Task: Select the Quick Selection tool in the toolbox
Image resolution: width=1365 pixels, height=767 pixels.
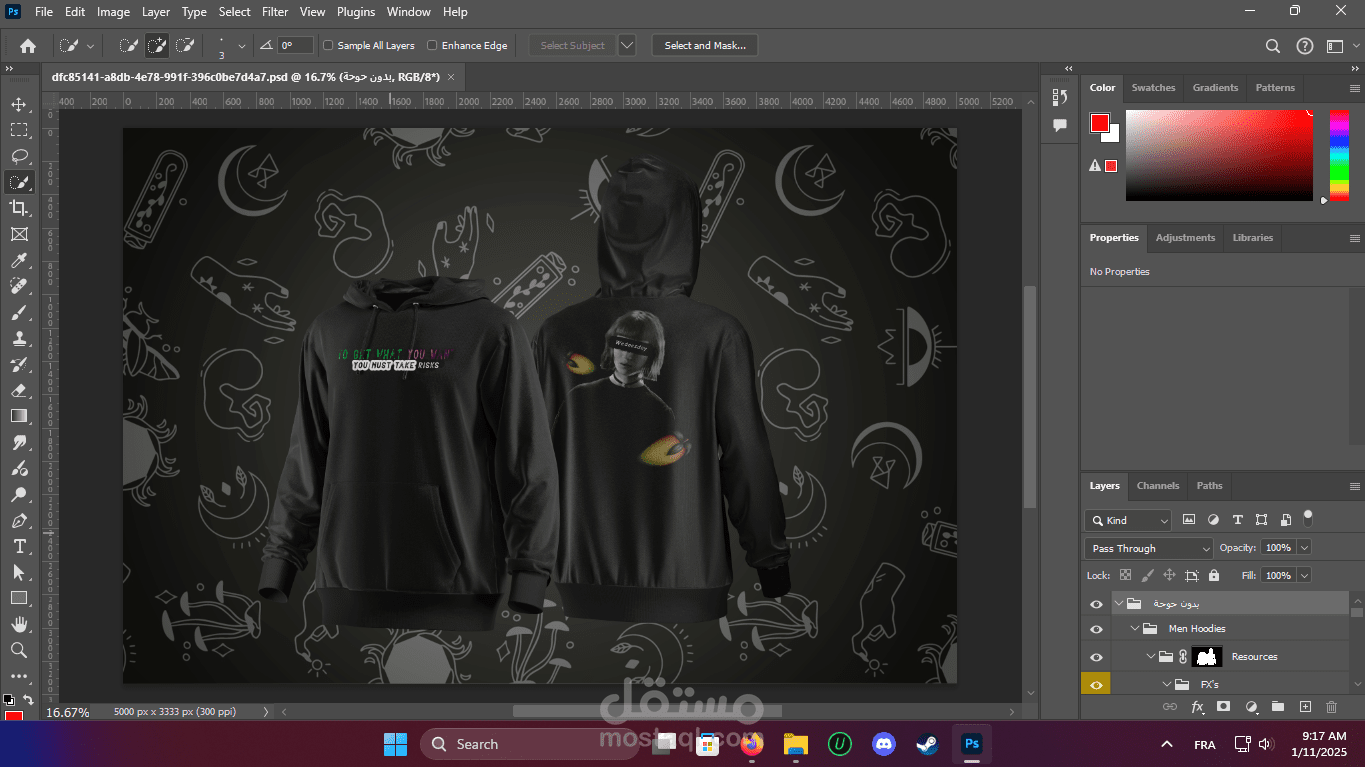Action: (x=19, y=182)
